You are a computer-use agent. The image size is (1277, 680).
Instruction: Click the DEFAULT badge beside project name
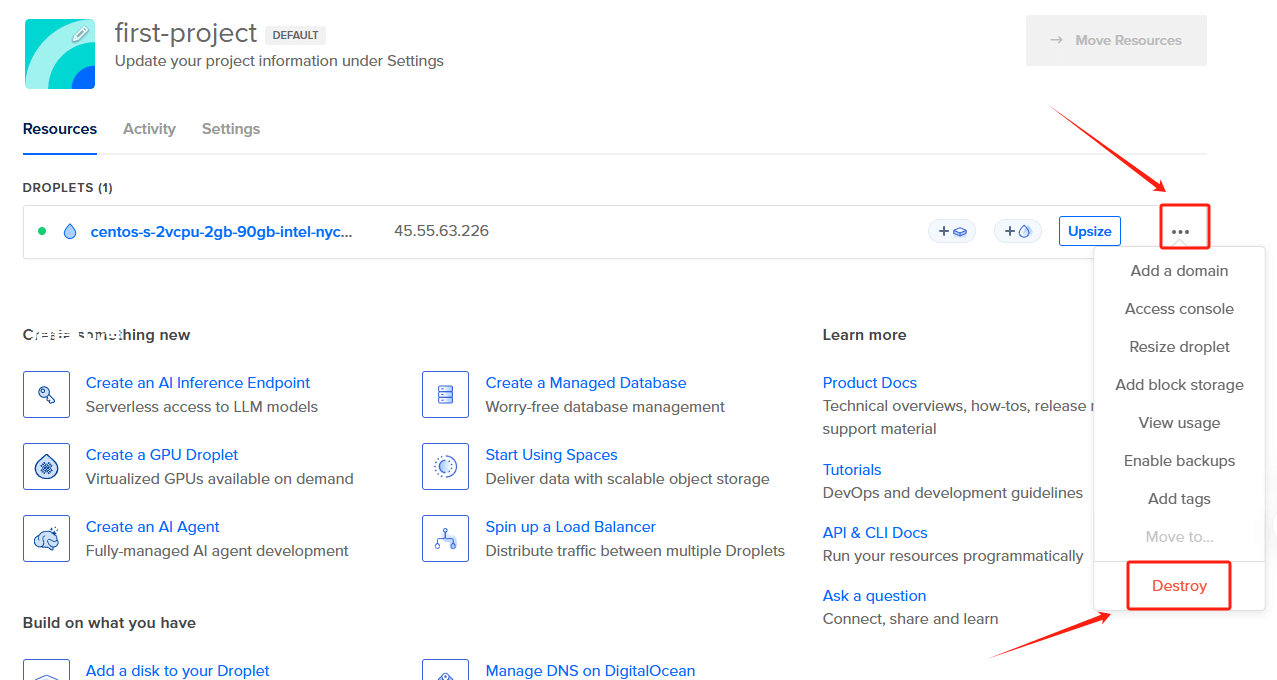(x=296, y=35)
